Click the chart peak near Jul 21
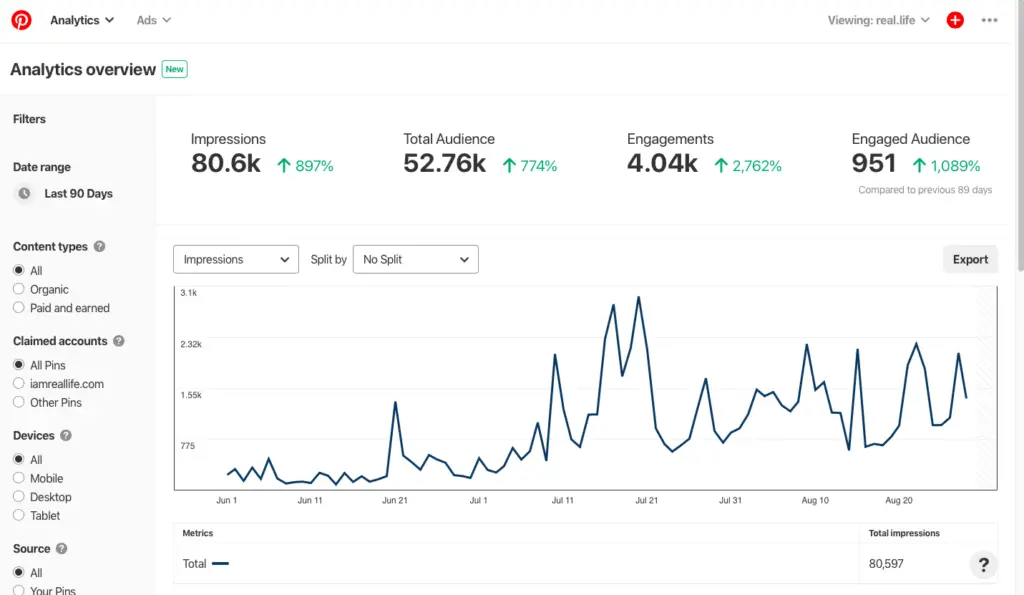This screenshot has height=595, width=1024. tap(638, 298)
